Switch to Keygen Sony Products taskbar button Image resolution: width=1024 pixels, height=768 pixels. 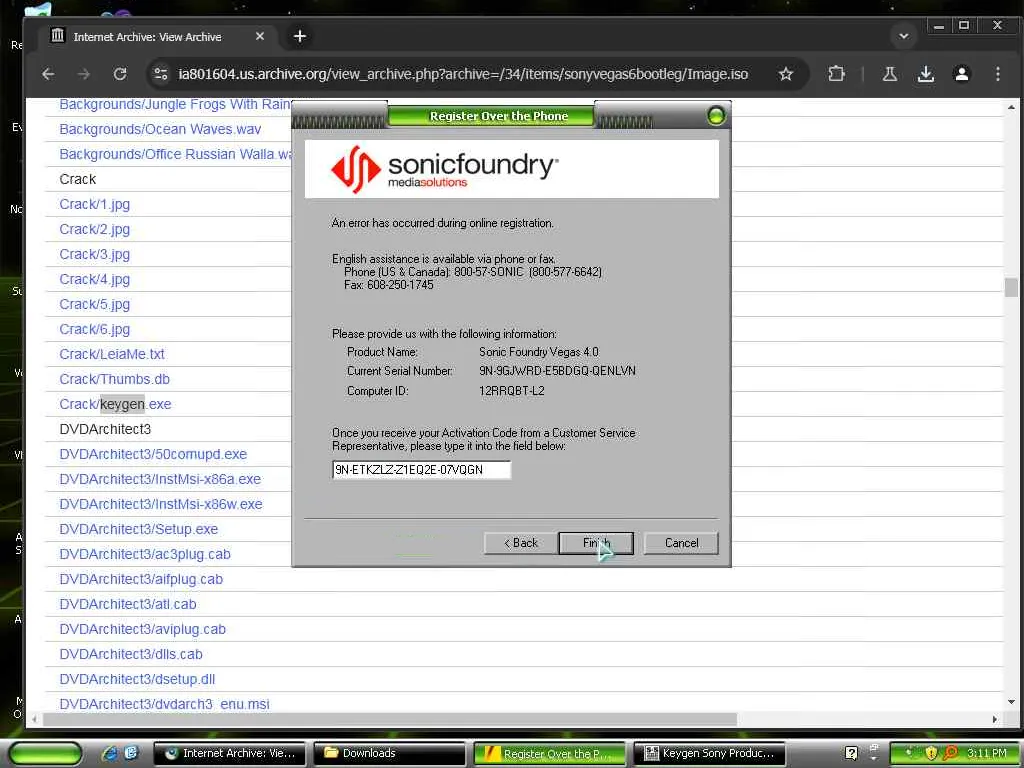coord(709,754)
